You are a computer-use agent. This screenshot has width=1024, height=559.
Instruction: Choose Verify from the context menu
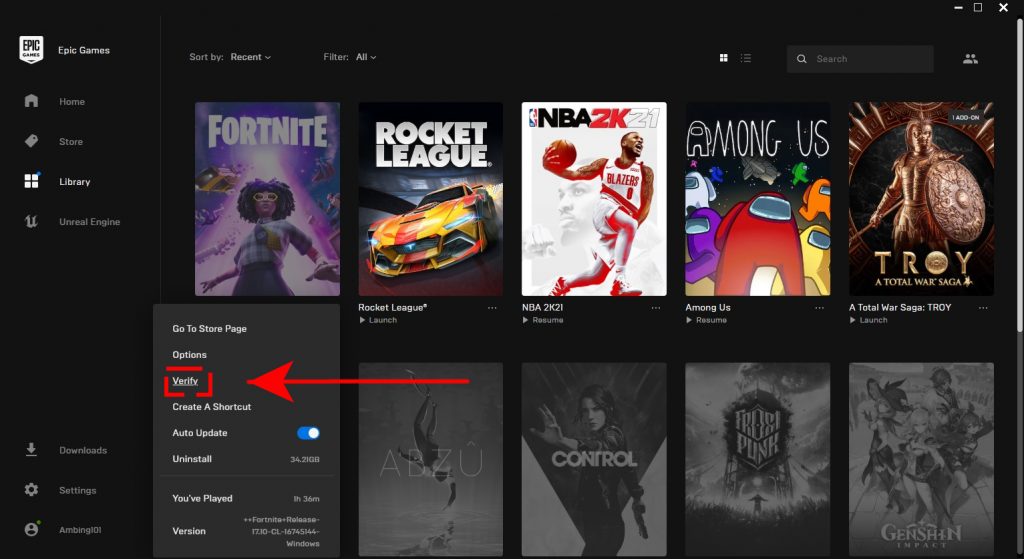point(185,381)
